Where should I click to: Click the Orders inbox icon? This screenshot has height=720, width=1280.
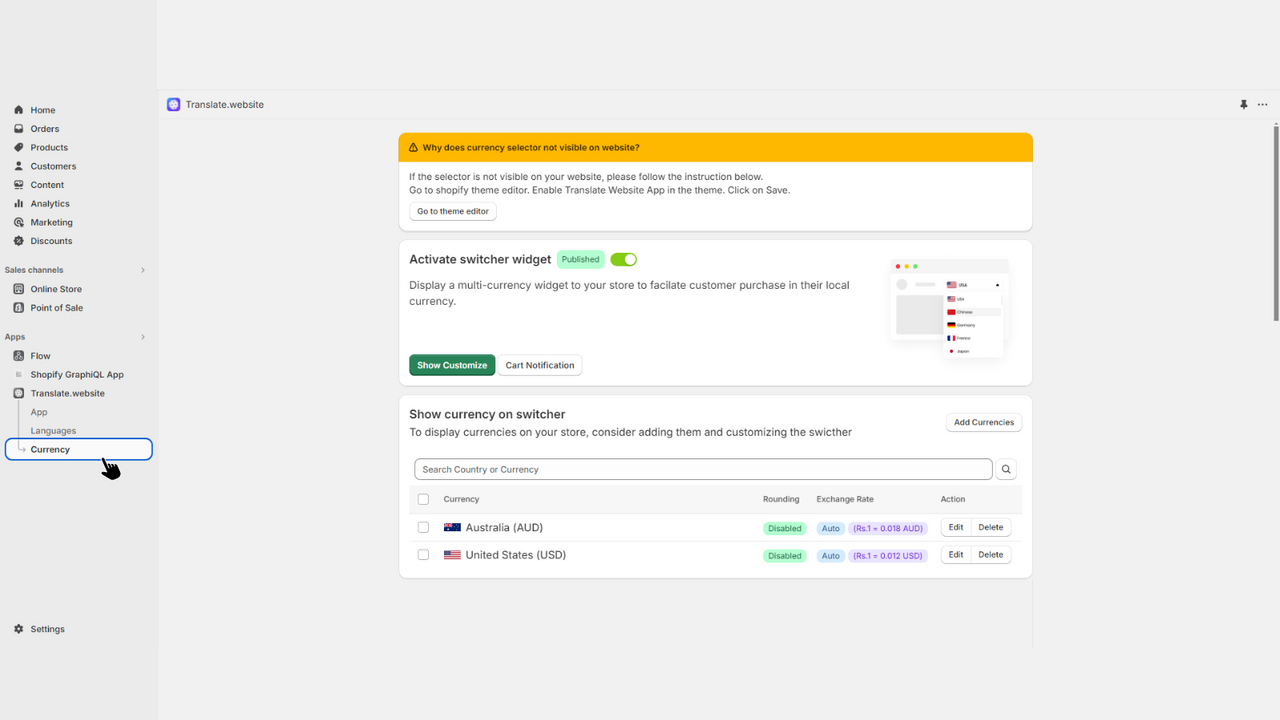coord(19,129)
